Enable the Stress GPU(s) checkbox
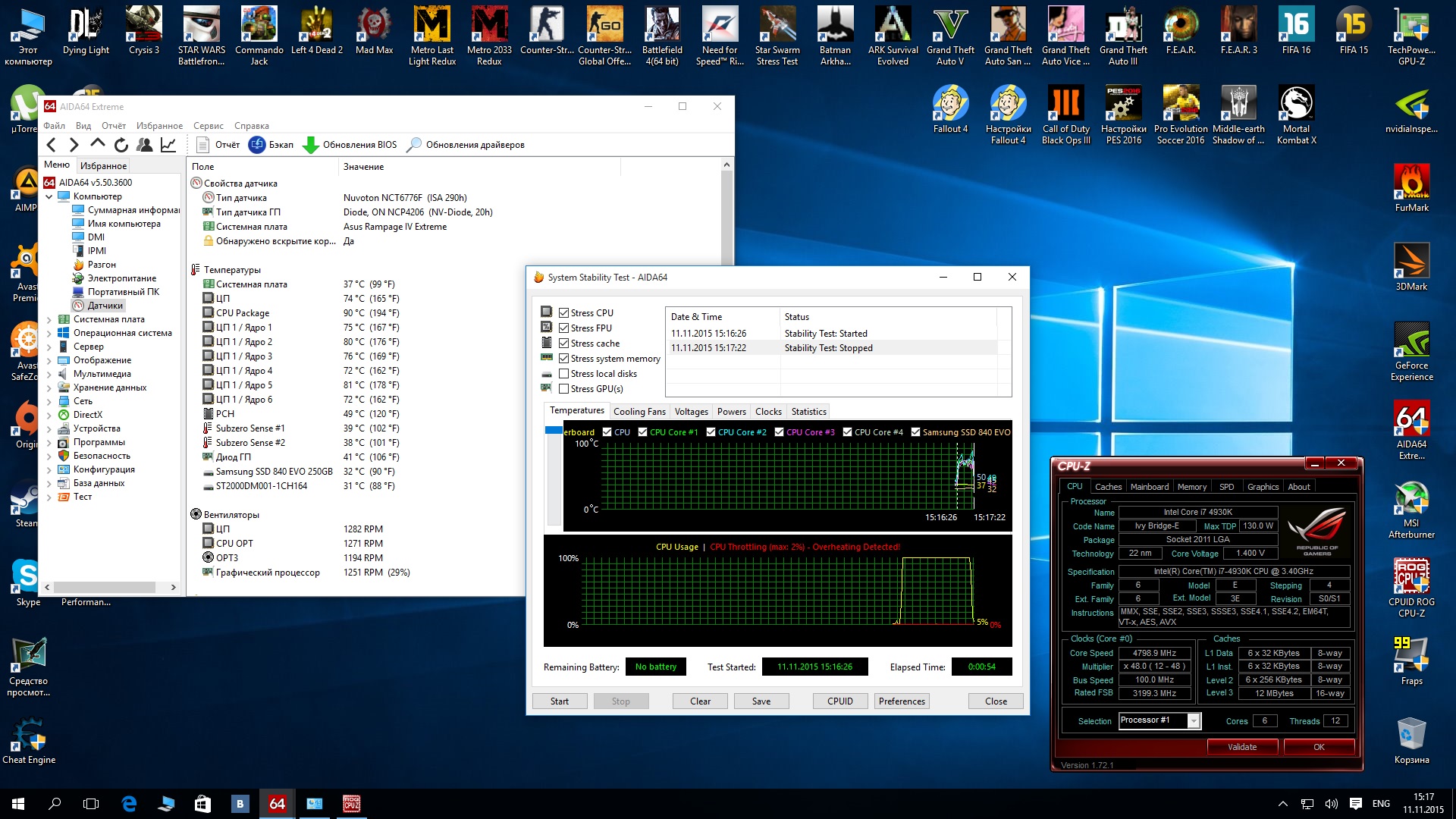The height and width of the screenshot is (819, 1456). 563,389
